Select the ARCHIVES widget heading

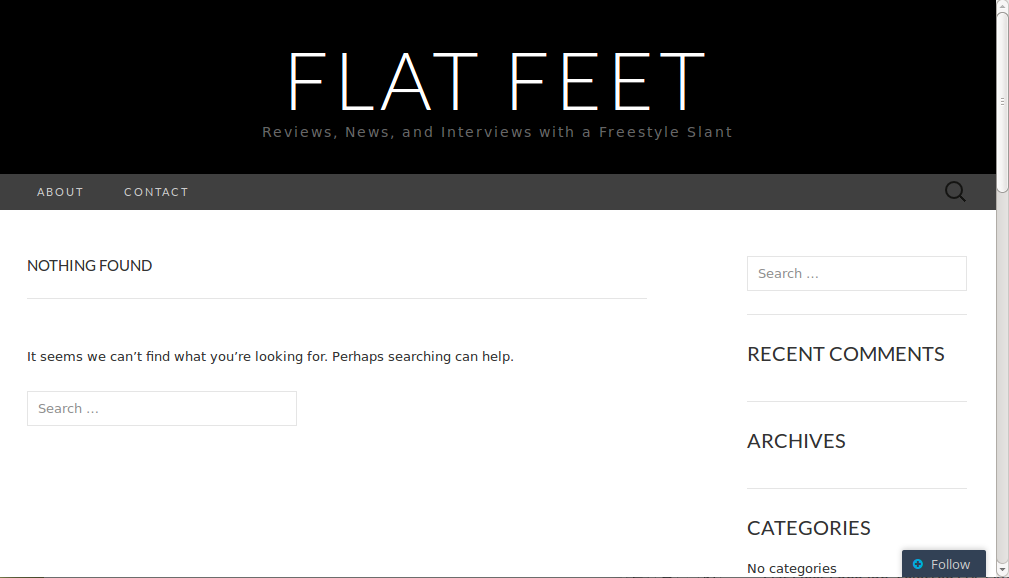click(796, 441)
